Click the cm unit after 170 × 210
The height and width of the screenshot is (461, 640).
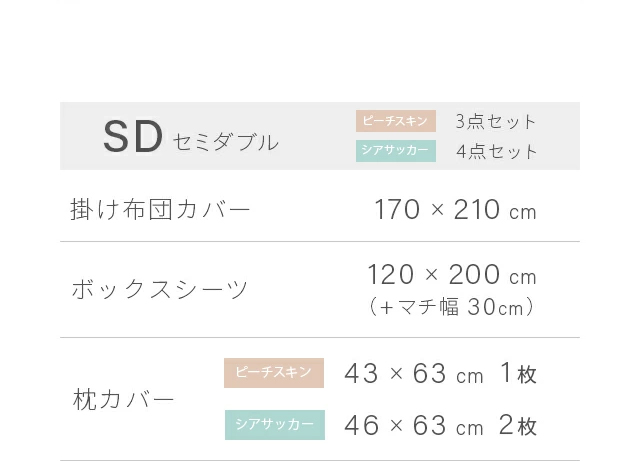[523, 213]
